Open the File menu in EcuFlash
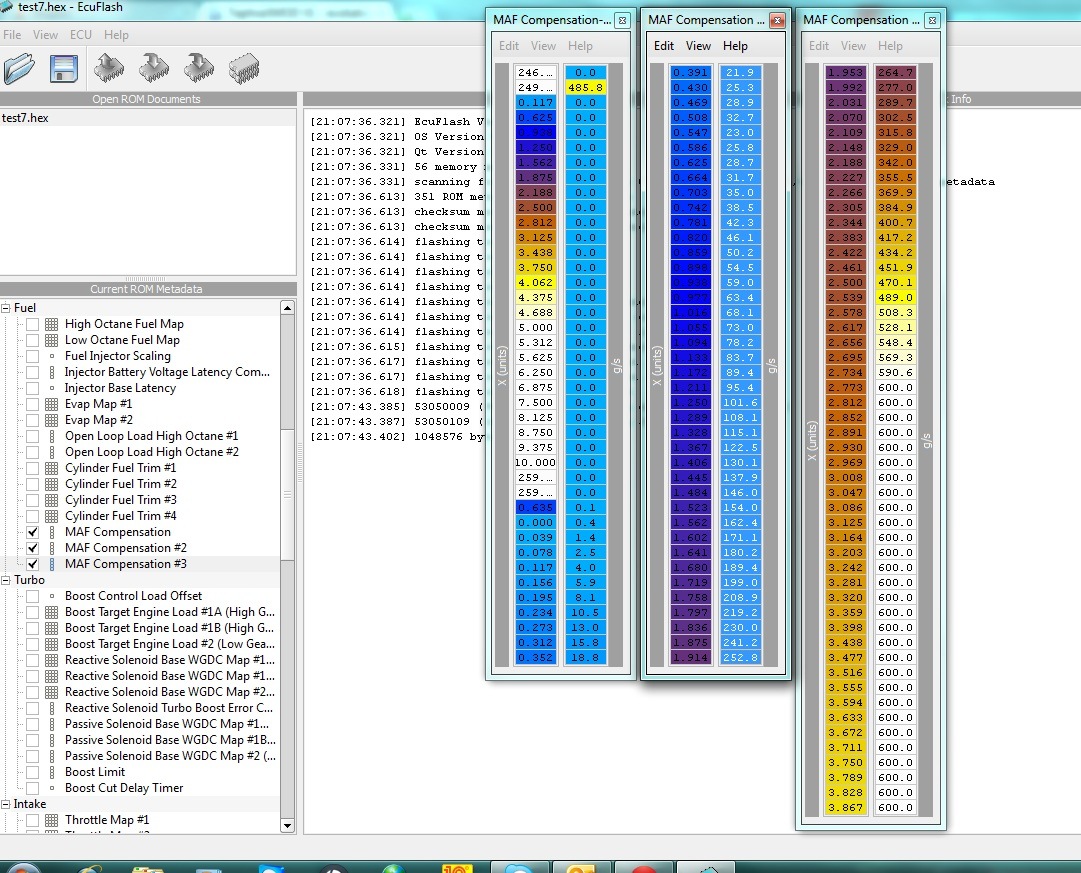Viewport: 1081px width, 873px height. pos(12,34)
